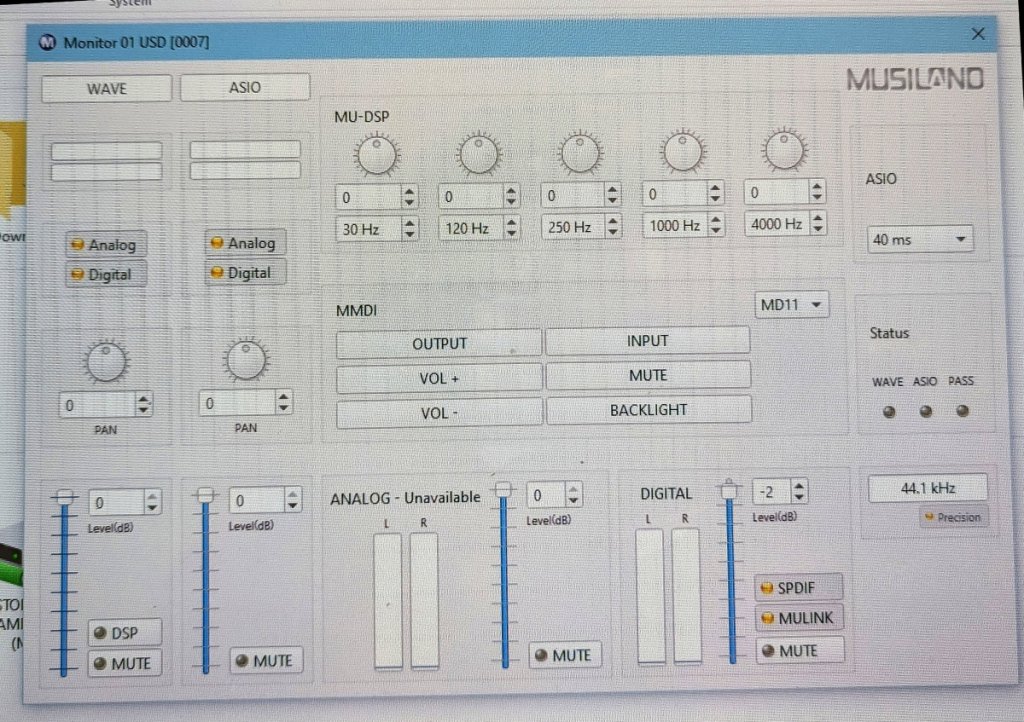Mute the WAVE channel
This screenshot has height=722, width=1024.
(124, 664)
